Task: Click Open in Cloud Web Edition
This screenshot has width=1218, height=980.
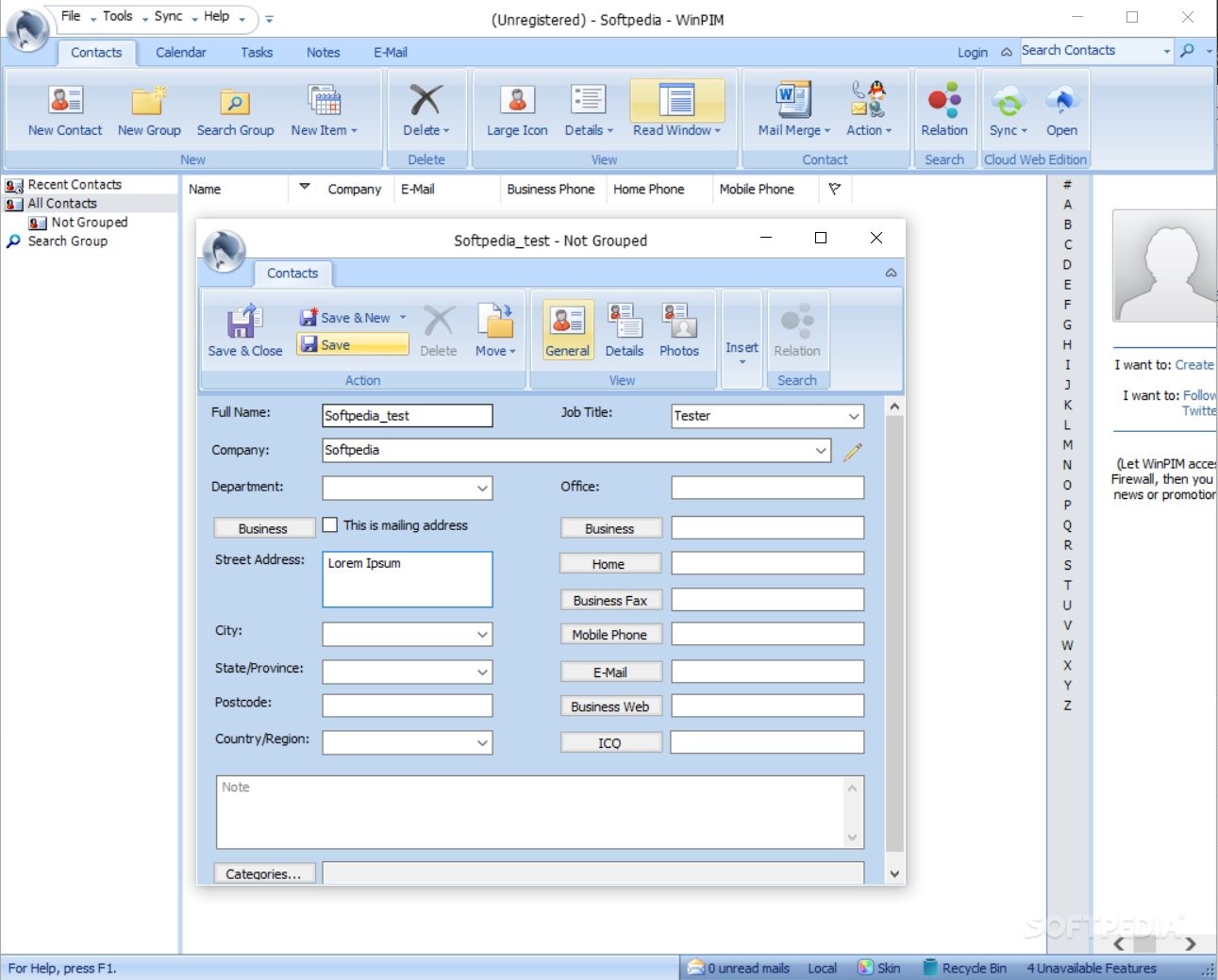Action: pos(1061,111)
